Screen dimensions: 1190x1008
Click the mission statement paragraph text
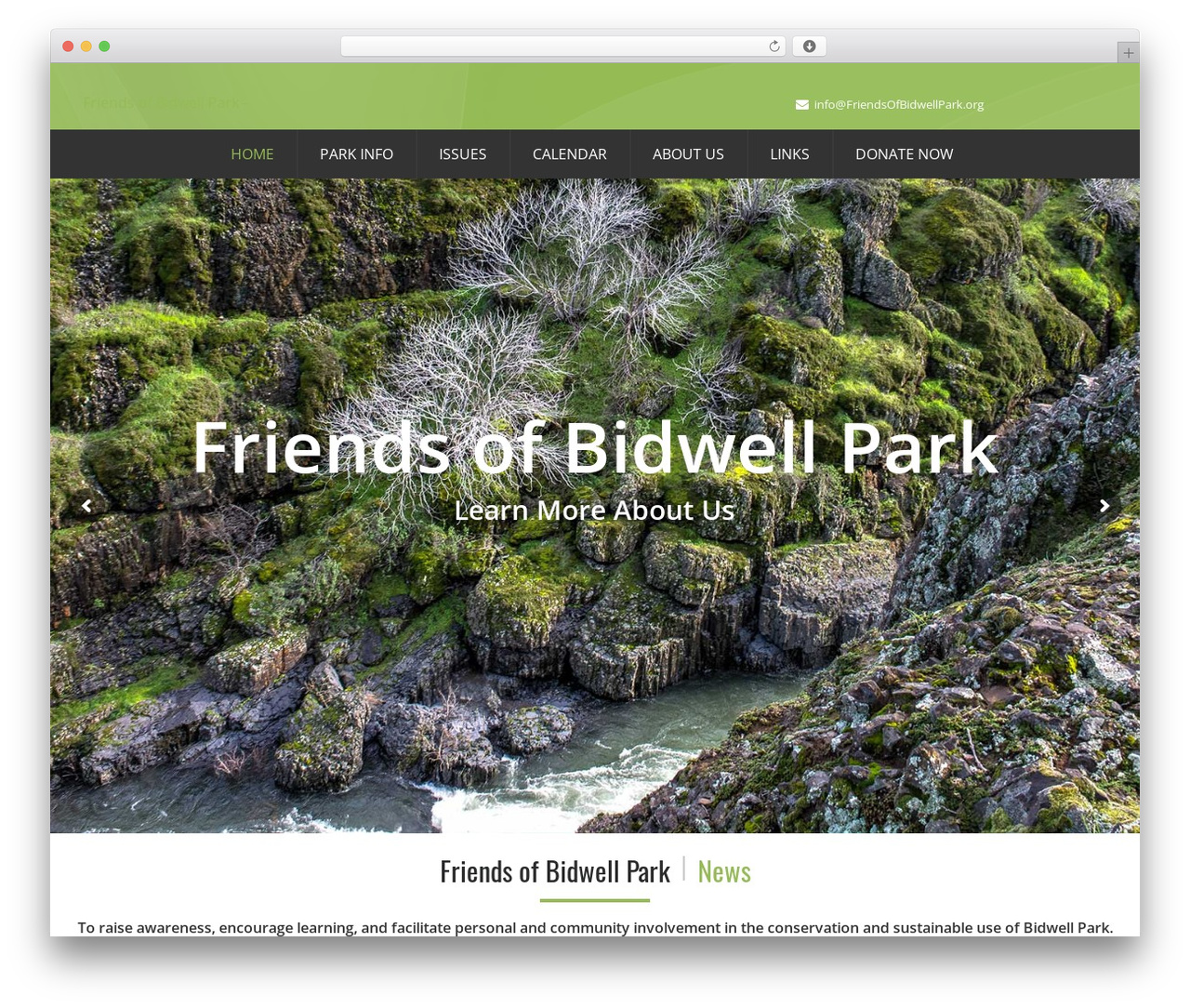pyautogui.click(x=595, y=927)
